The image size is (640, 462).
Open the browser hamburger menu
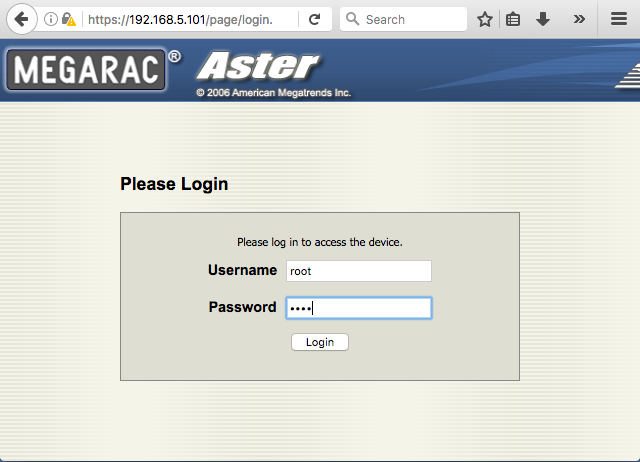(619, 19)
